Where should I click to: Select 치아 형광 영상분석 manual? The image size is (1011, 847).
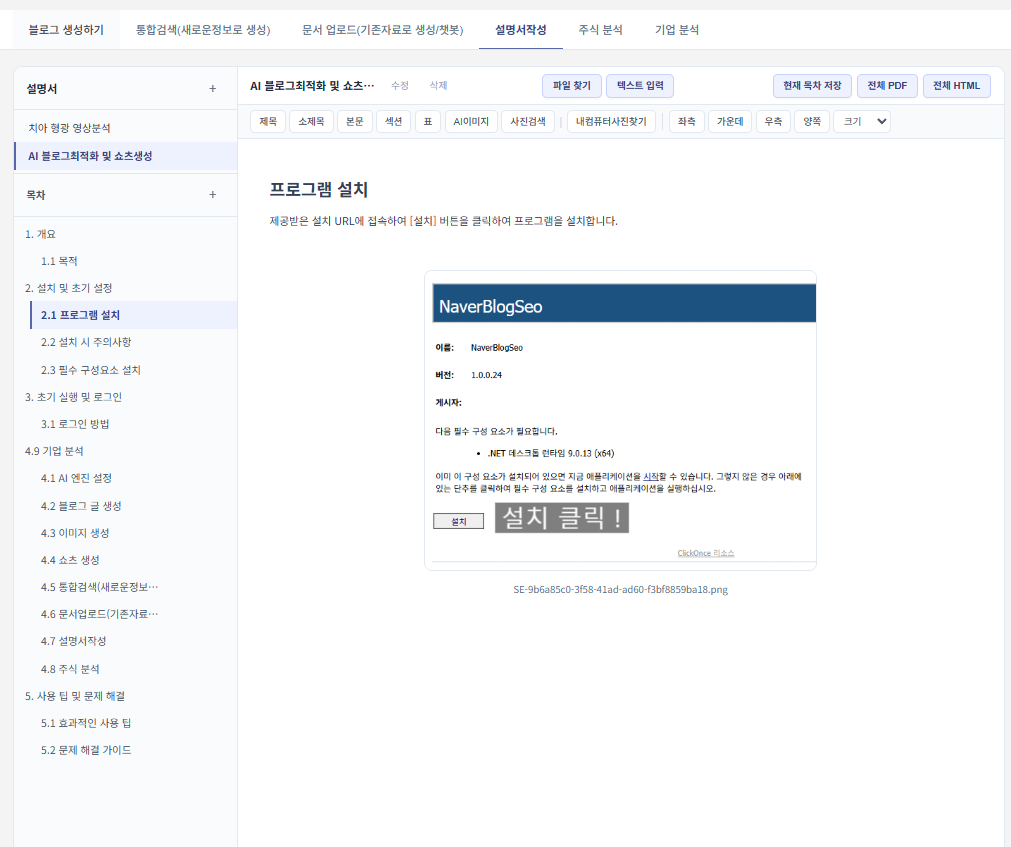point(126,128)
